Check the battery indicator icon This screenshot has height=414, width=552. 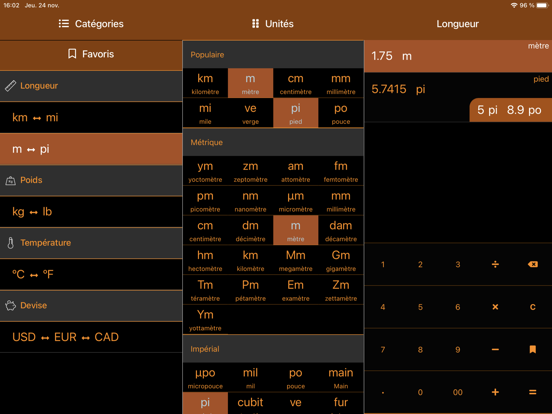click(542, 5)
